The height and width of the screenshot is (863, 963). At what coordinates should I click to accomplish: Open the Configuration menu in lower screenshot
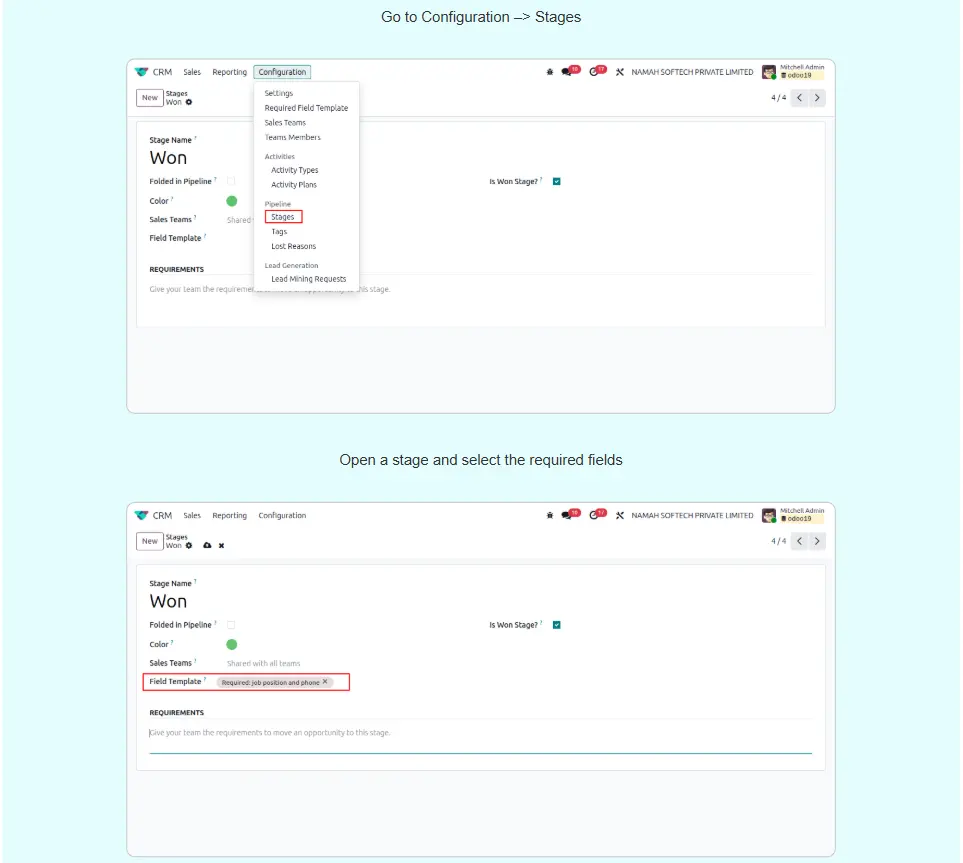click(x=282, y=516)
